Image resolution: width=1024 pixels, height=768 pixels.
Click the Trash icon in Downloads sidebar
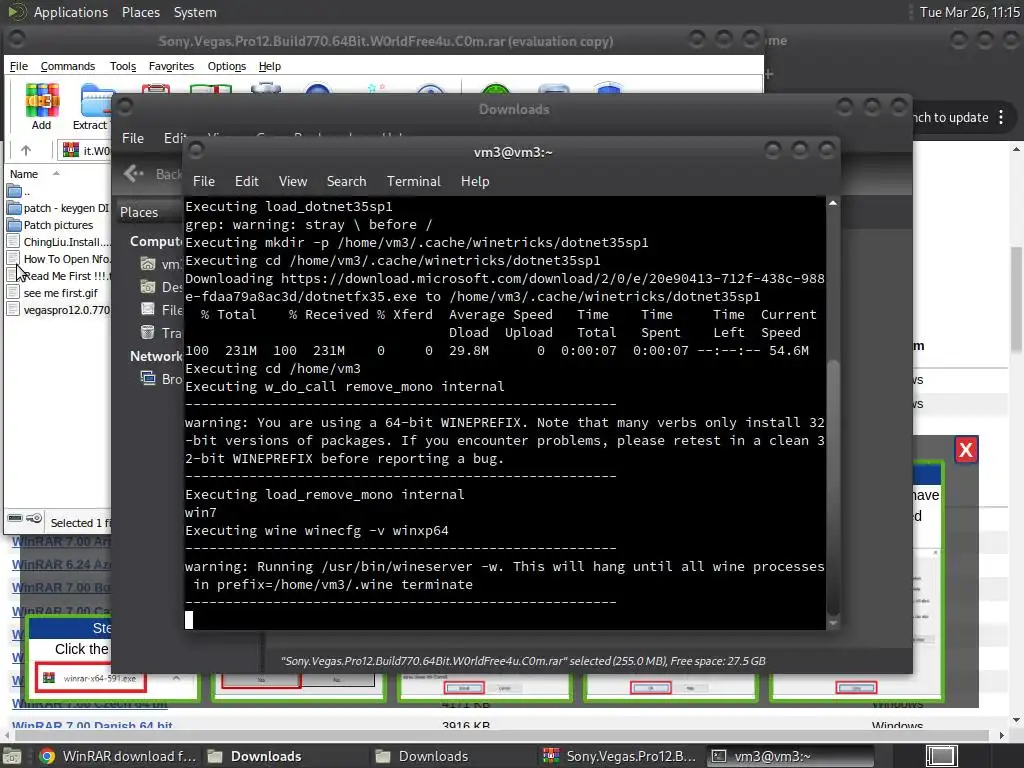coord(148,332)
